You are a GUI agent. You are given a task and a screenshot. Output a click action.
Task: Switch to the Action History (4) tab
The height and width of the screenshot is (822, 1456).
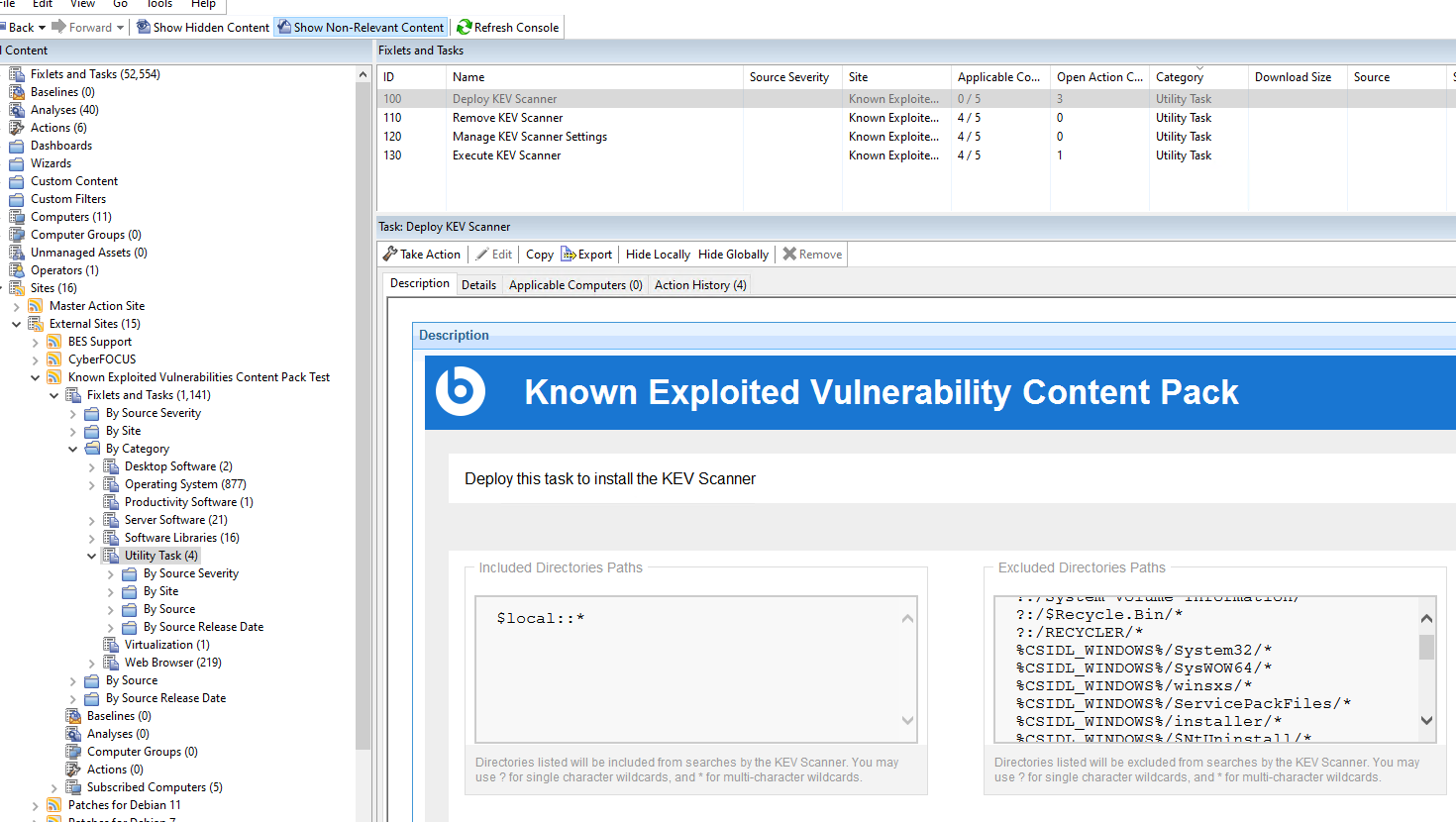click(x=700, y=285)
